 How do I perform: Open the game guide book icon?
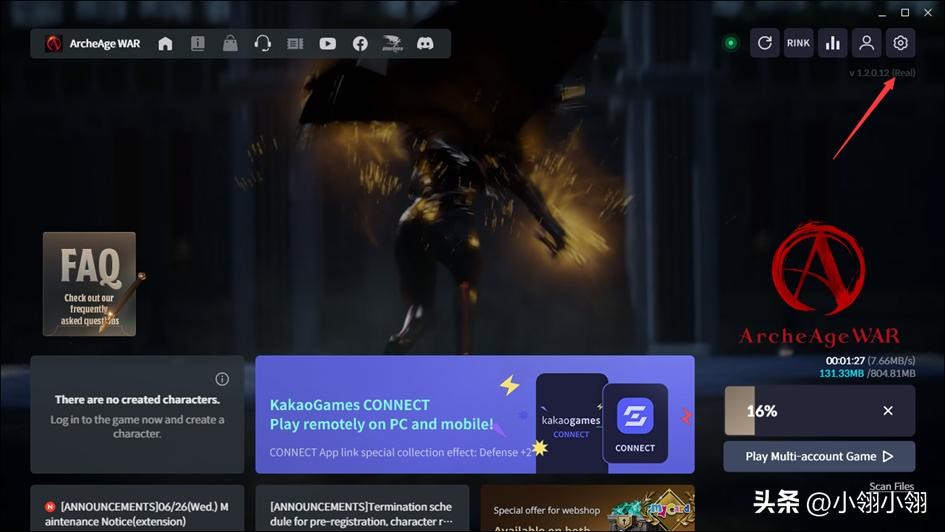(x=198, y=44)
